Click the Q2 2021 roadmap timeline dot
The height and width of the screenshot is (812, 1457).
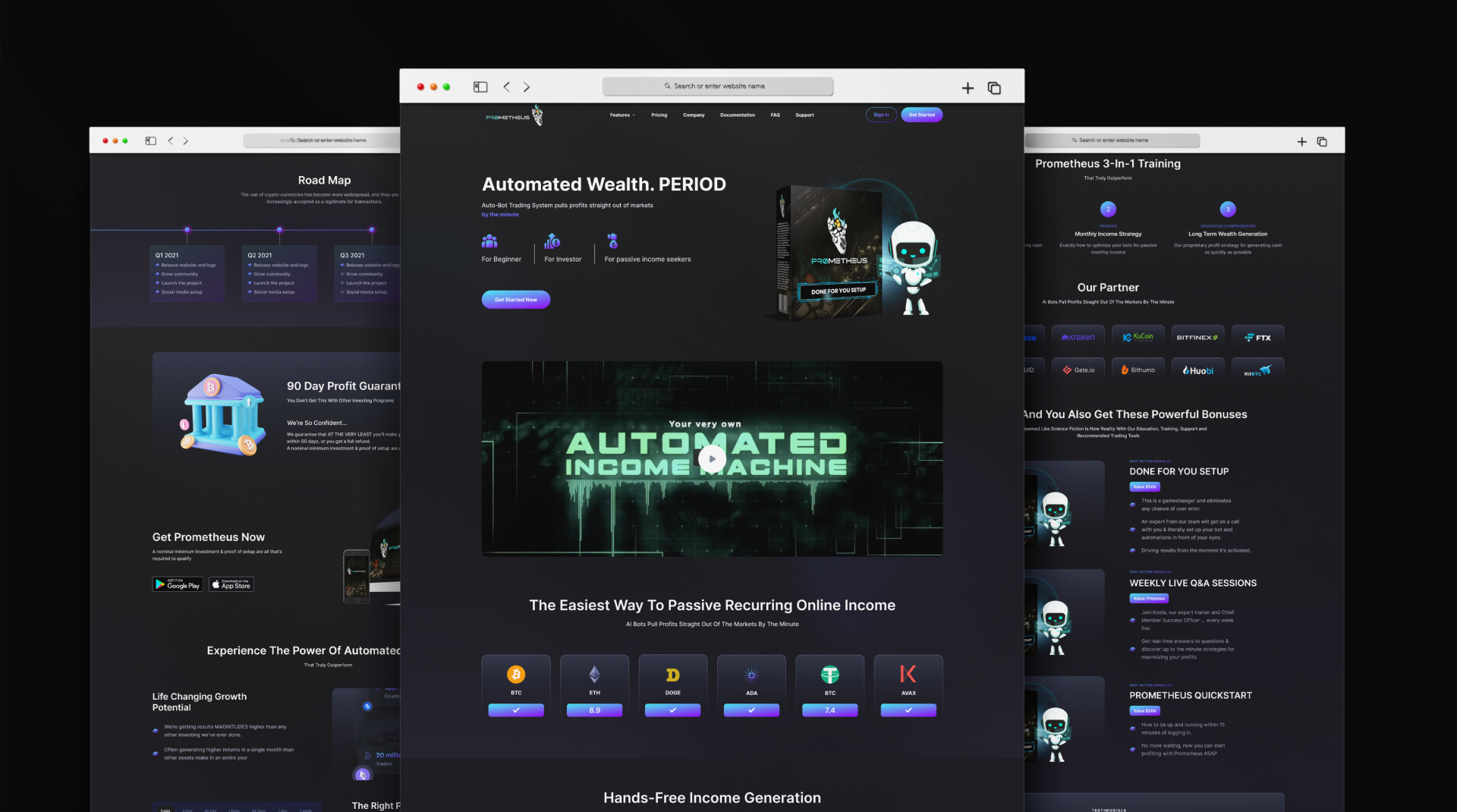[280, 230]
